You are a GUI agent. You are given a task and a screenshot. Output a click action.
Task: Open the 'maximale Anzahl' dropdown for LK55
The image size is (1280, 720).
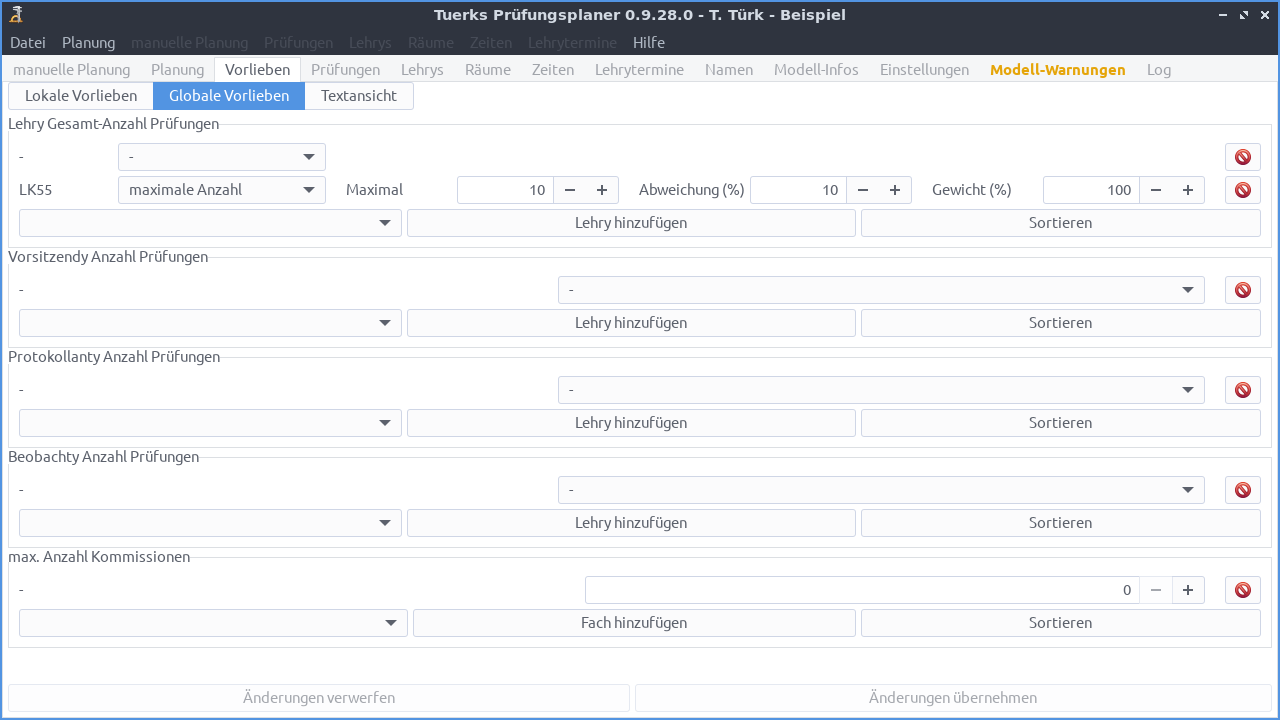click(221, 190)
